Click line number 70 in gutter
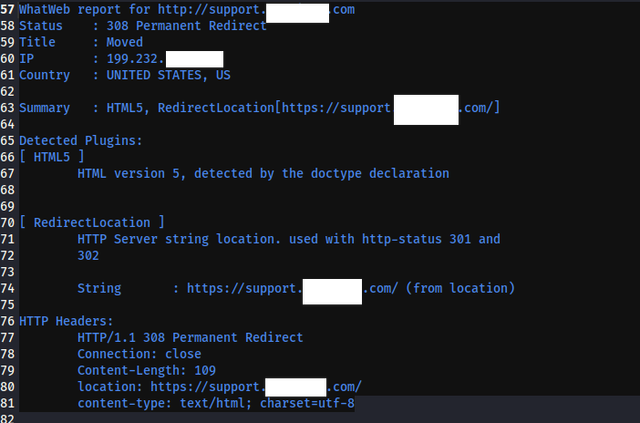The height and width of the screenshot is (423, 640). pos(8,222)
